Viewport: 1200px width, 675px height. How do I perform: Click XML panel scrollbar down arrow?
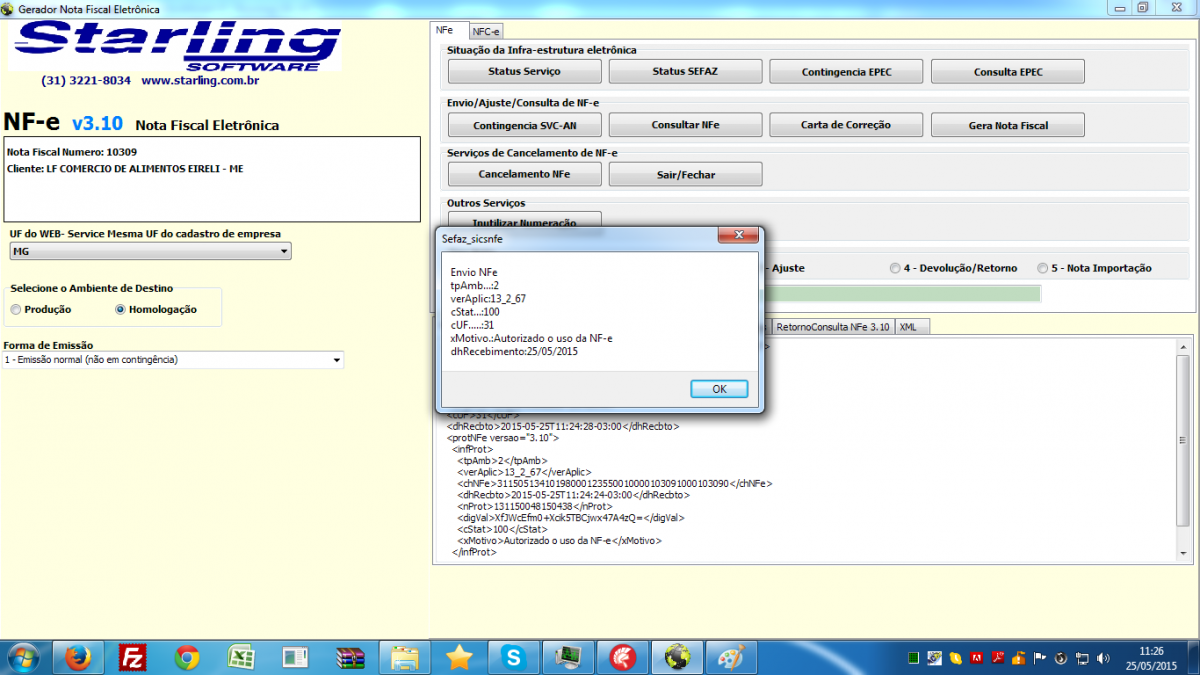(x=1183, y=553)
